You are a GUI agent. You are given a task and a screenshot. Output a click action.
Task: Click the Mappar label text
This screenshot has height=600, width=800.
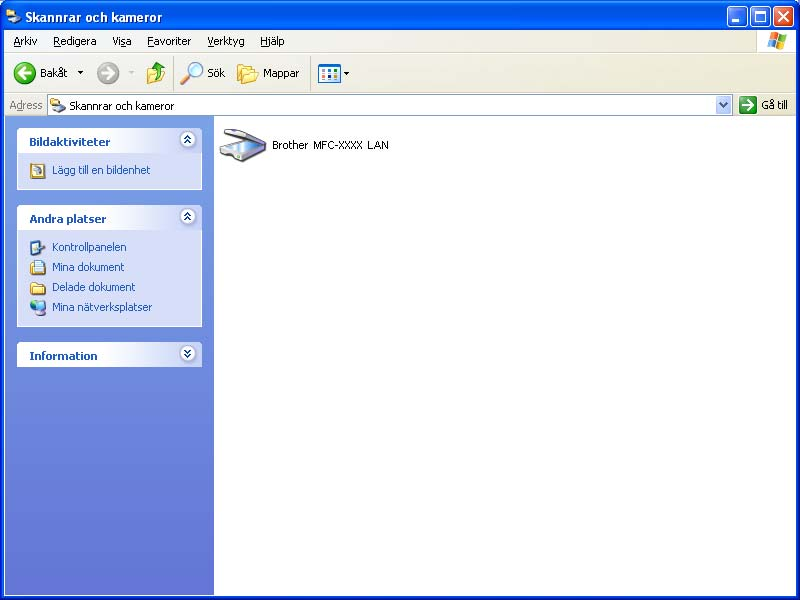[x=281, y=73]
